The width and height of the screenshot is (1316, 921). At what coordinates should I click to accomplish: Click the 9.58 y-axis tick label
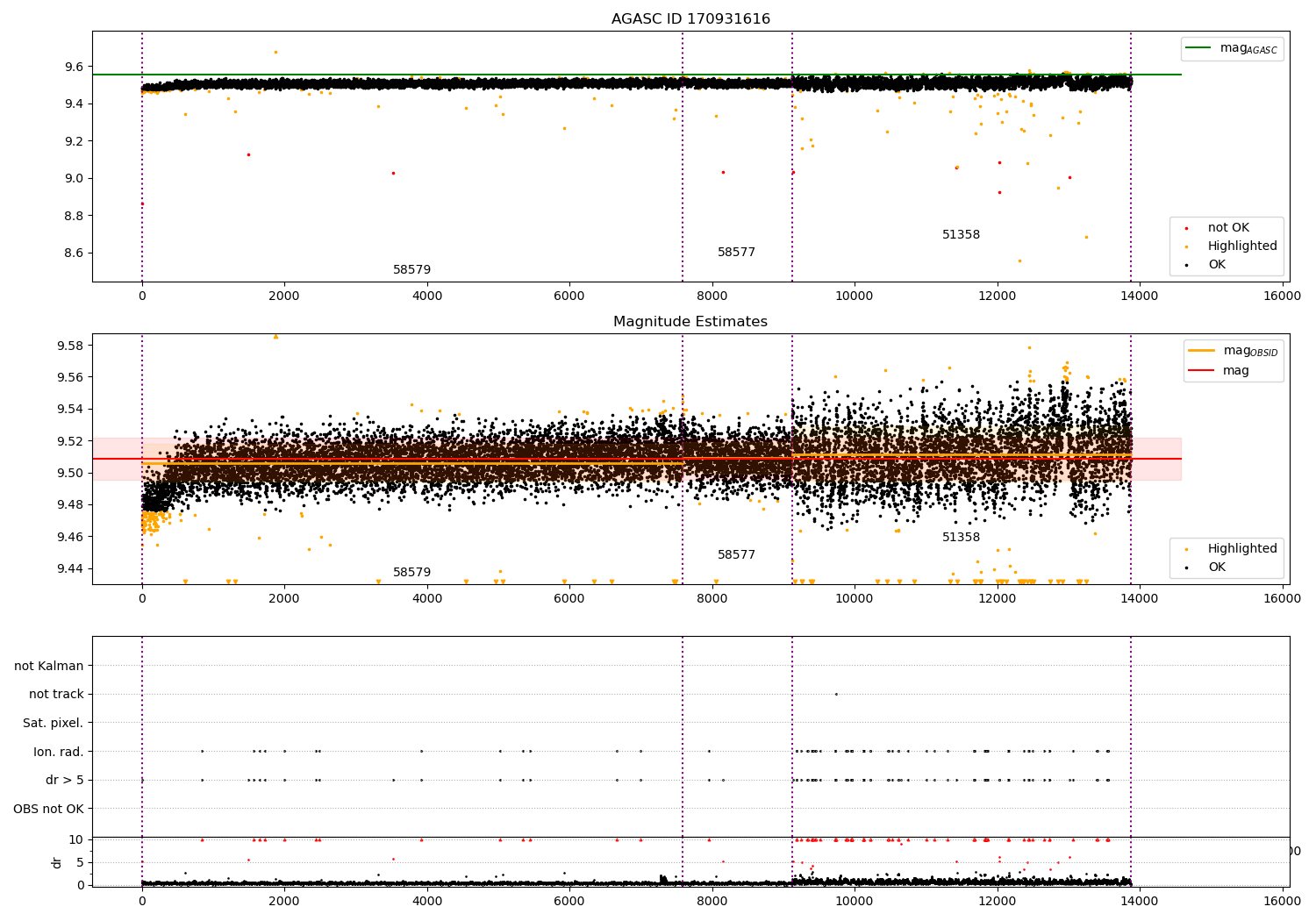click(x=70, y=346)
